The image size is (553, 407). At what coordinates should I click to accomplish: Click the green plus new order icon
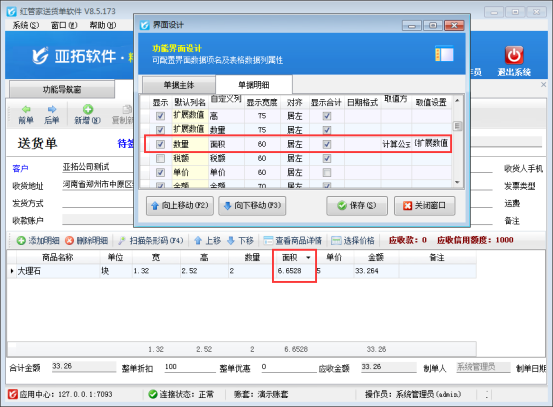tap(87, 109)
